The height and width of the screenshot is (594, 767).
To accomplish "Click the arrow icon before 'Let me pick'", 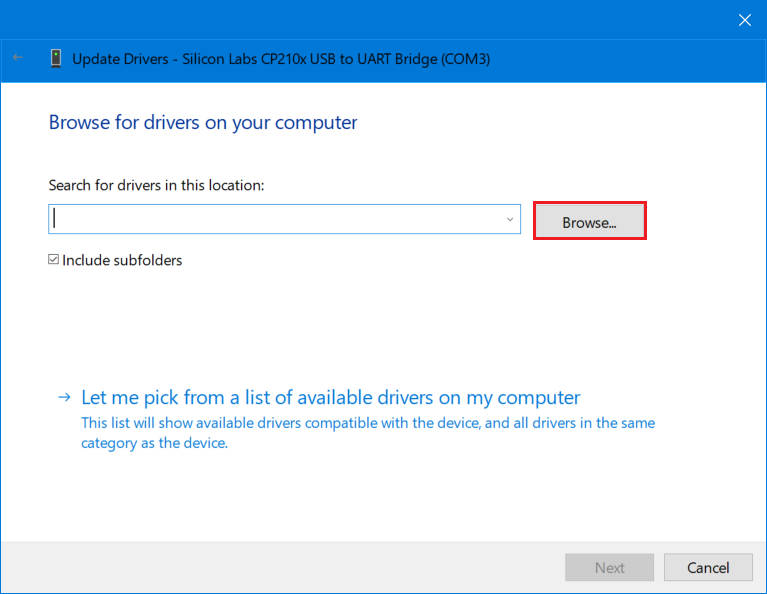I will 64,398.
